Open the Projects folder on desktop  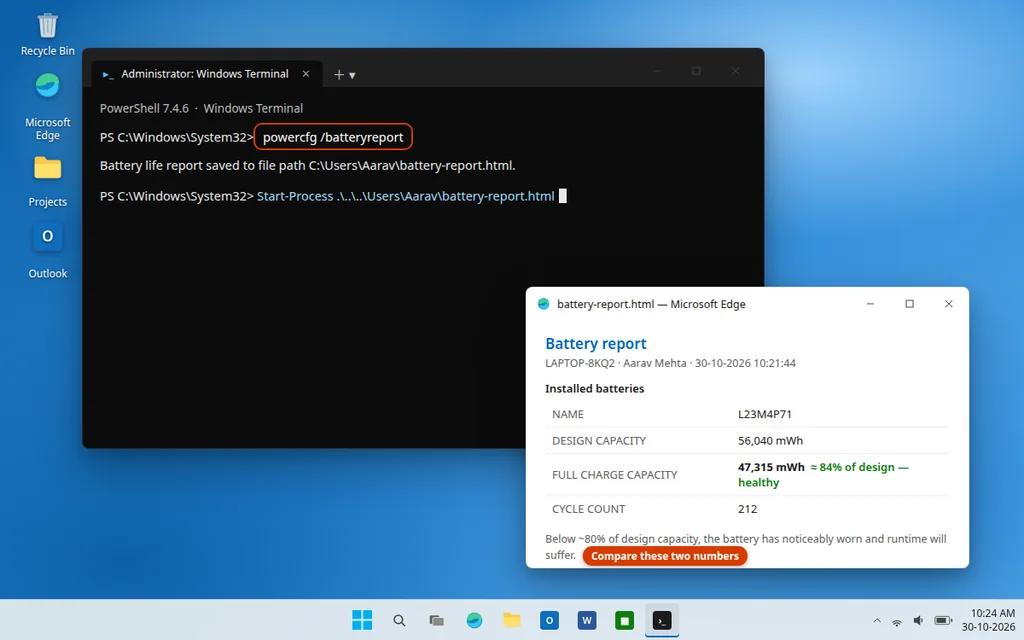tap(47, 181)
